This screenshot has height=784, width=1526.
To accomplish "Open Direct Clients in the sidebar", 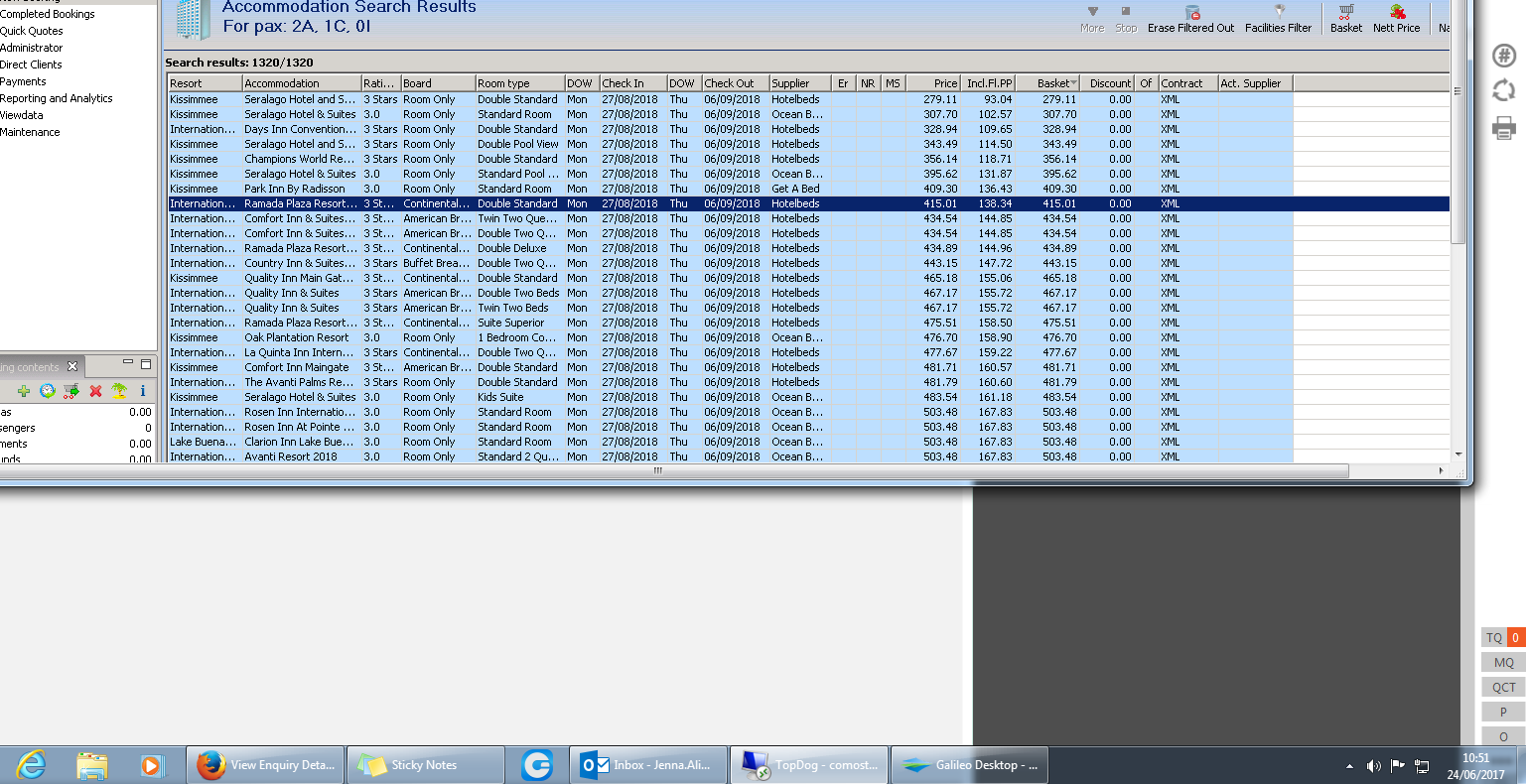I will point(32,65).
